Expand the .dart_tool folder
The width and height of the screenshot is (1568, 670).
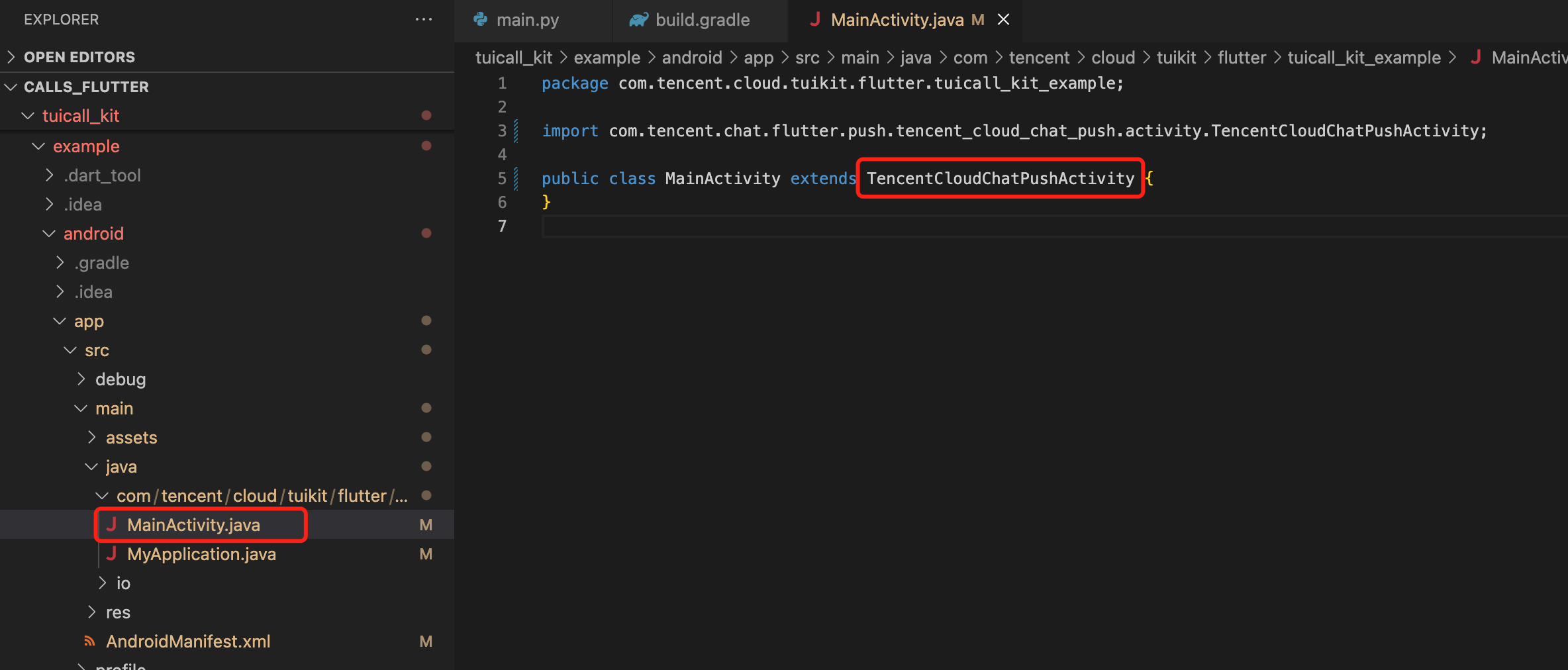point(49,175)
